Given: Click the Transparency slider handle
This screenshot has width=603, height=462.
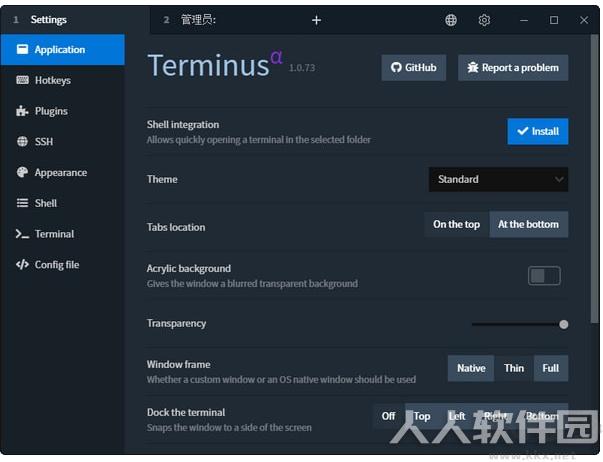Looking at the screenshot, I should (x=564, y=325).
